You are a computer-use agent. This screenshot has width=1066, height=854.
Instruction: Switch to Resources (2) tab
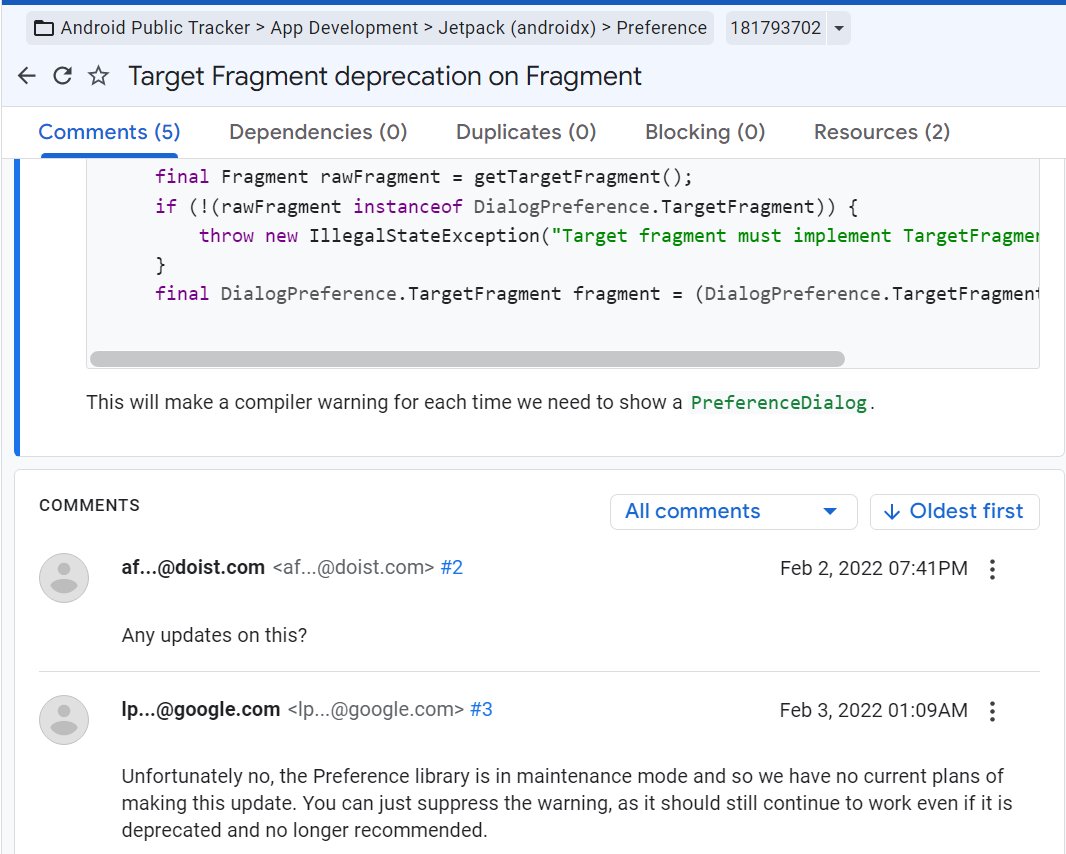pos(882,132)
